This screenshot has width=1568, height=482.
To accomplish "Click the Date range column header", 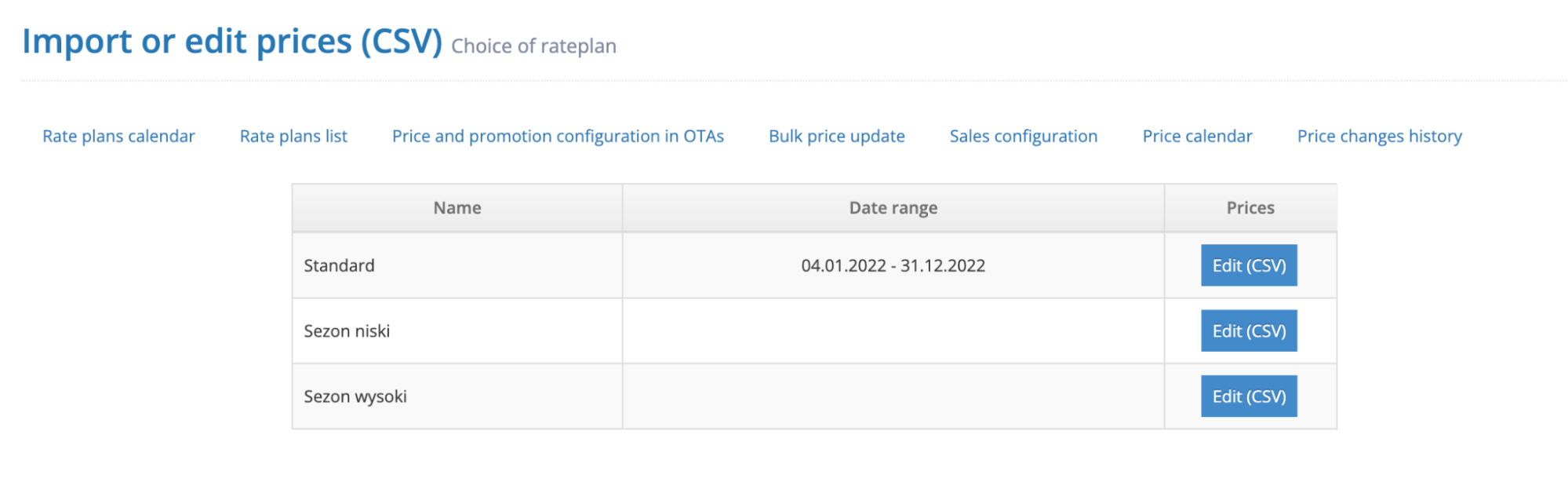I will pyautogui.click(x=893, y=208).
